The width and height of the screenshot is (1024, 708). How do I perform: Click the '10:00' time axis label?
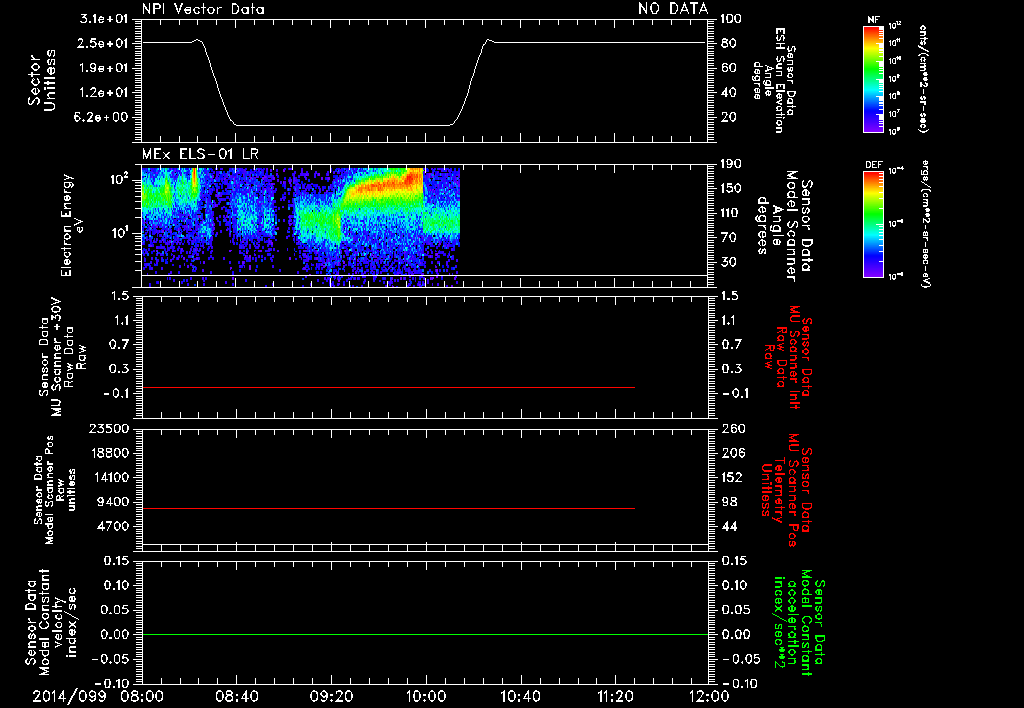coord(426,696)
